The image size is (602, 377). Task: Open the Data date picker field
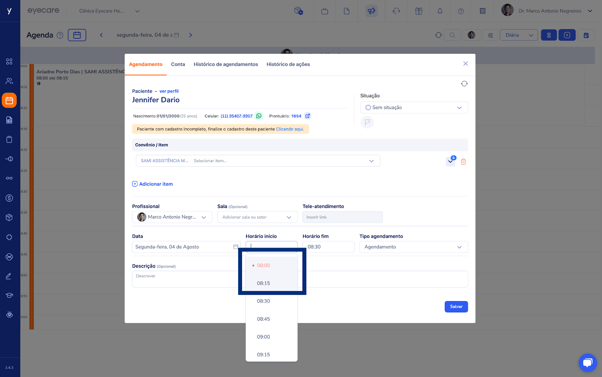coord(186,247)
